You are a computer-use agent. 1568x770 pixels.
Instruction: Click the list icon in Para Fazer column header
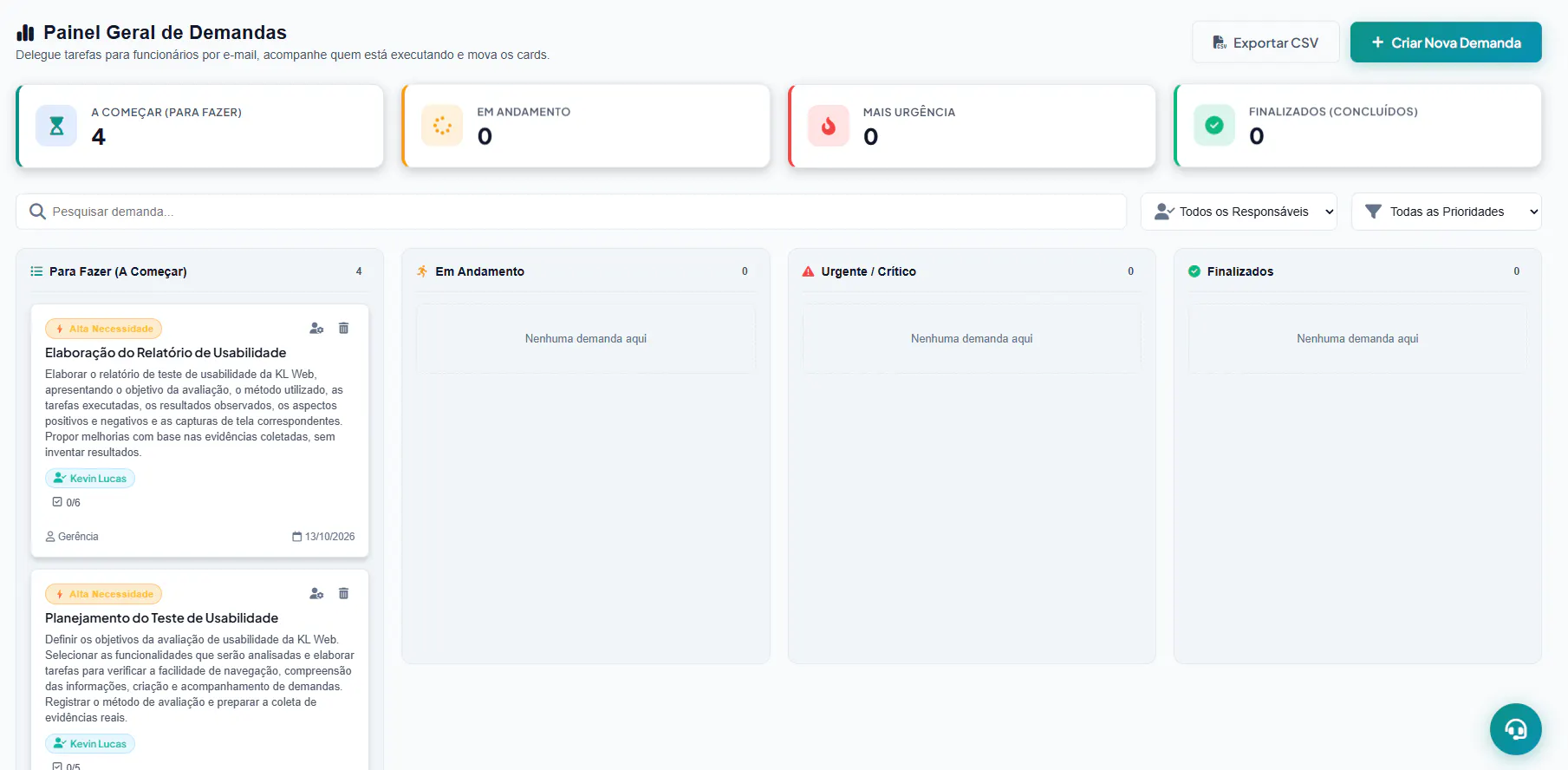36,271
